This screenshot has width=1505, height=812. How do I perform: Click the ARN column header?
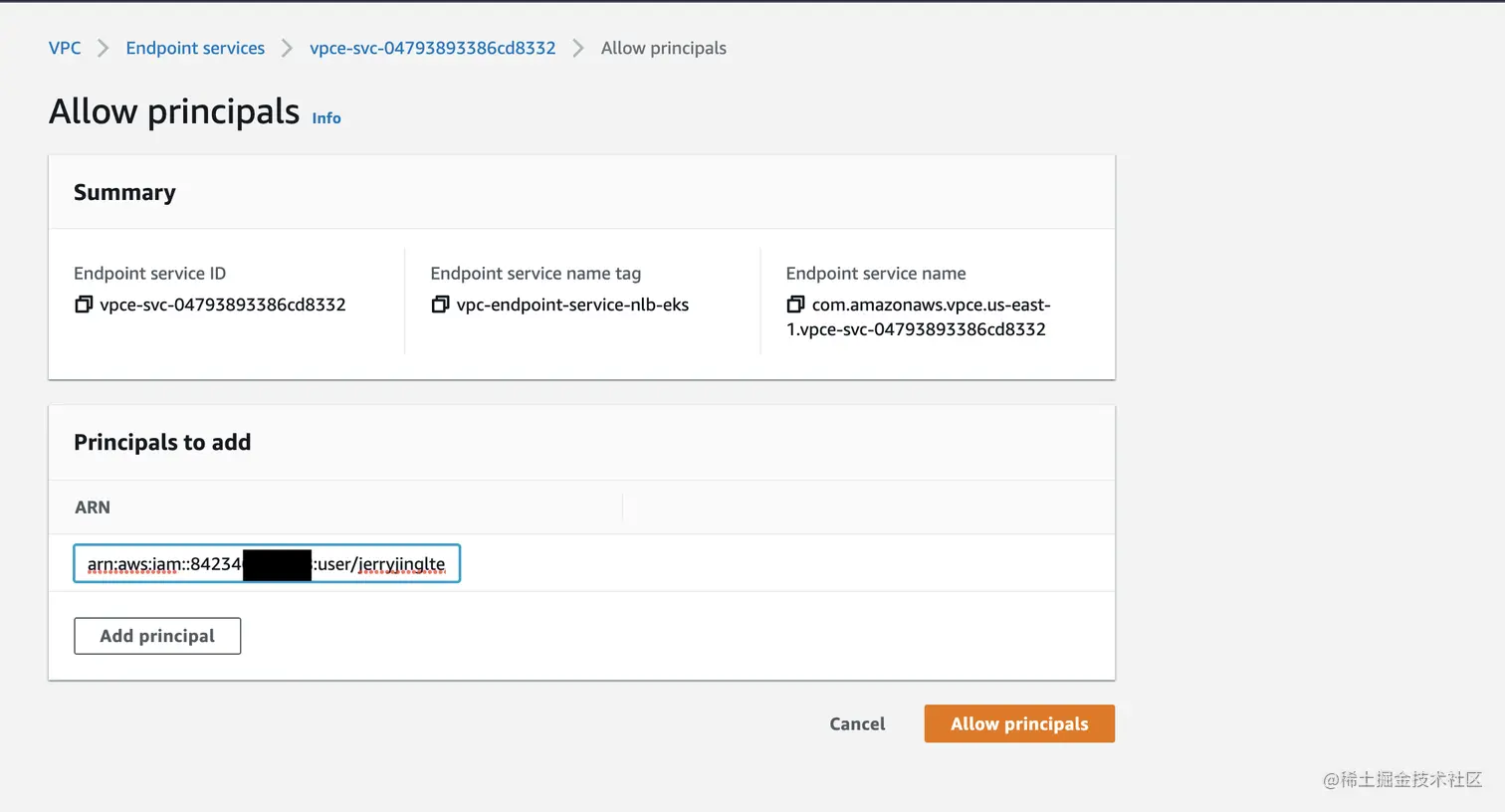click(93, 507)
